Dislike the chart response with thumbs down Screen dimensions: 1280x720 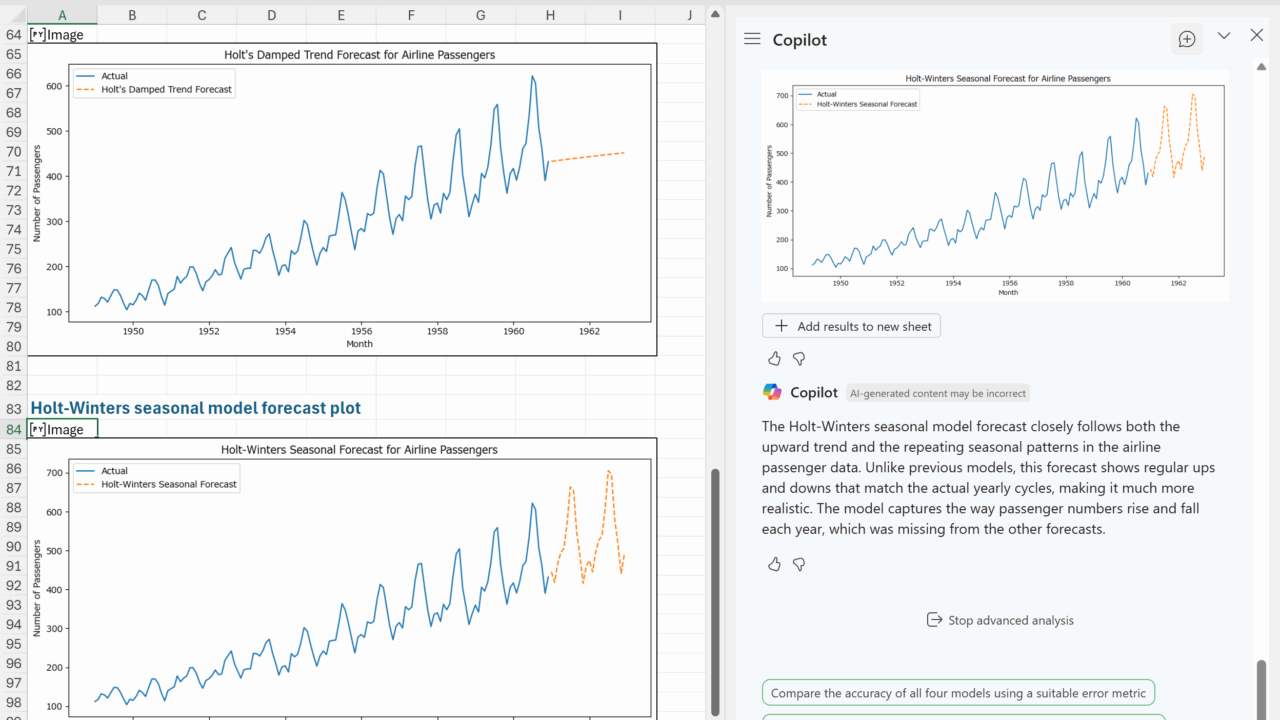(799, 358)
